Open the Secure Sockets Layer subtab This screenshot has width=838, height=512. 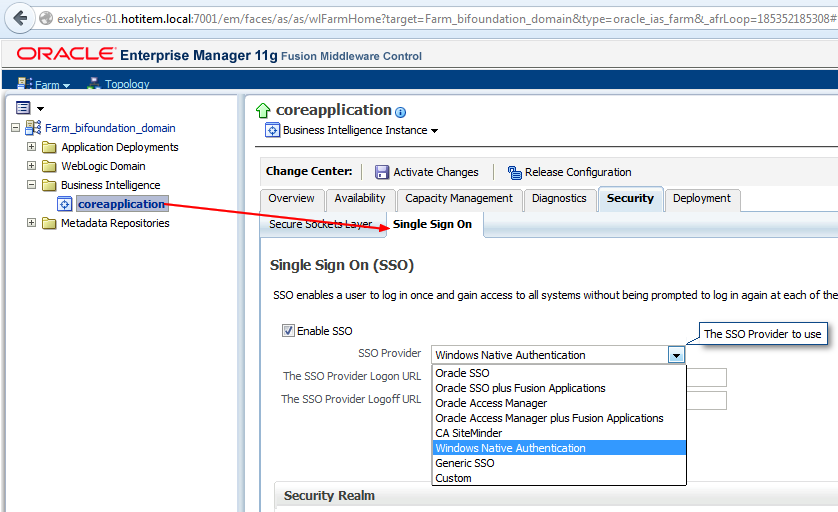(x=320, y=225)
